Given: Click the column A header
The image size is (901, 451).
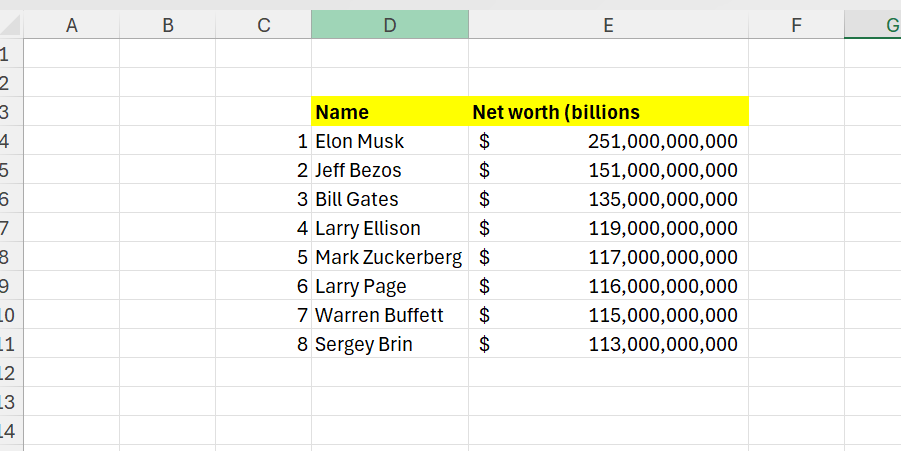Looking at the screenshot, I should (x=71, y=25).
